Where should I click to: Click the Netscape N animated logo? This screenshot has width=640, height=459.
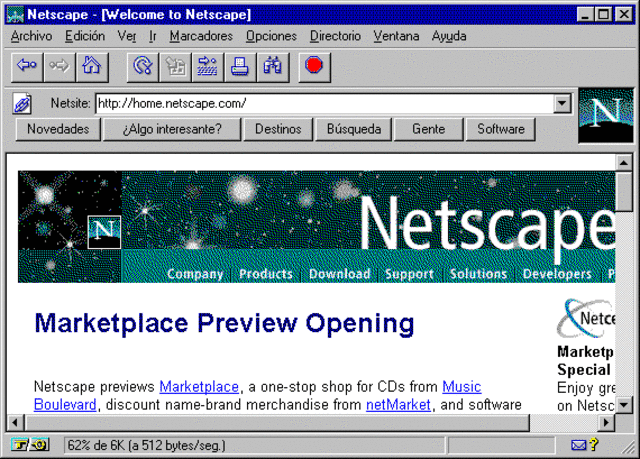pyautogui.click(x=606, y=116)
